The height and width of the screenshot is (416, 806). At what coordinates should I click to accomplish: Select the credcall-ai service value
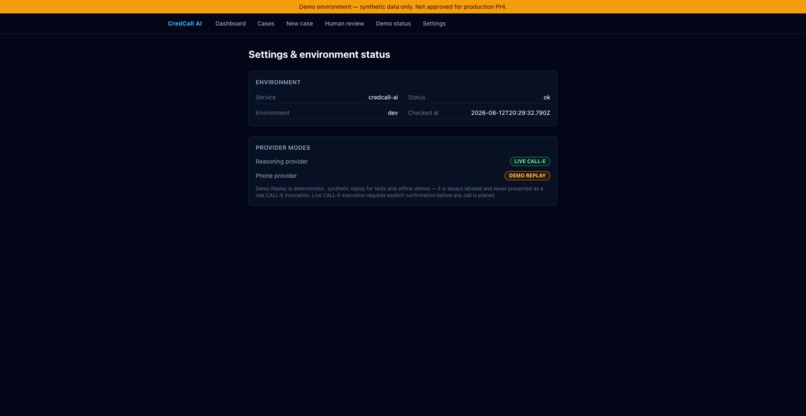(x=383, y=97)
